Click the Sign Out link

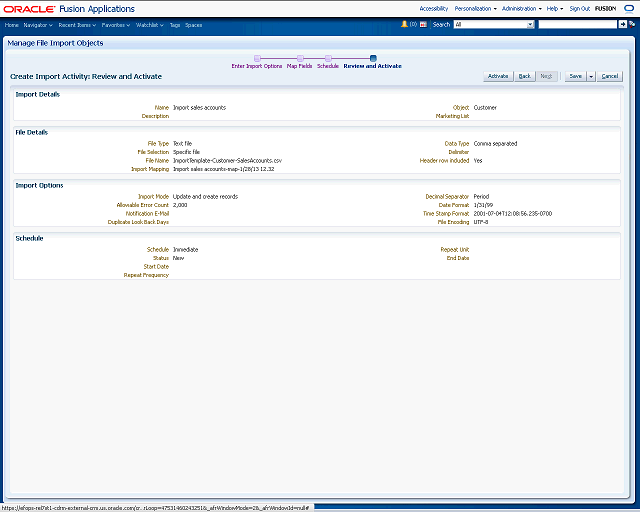(579, 8)
